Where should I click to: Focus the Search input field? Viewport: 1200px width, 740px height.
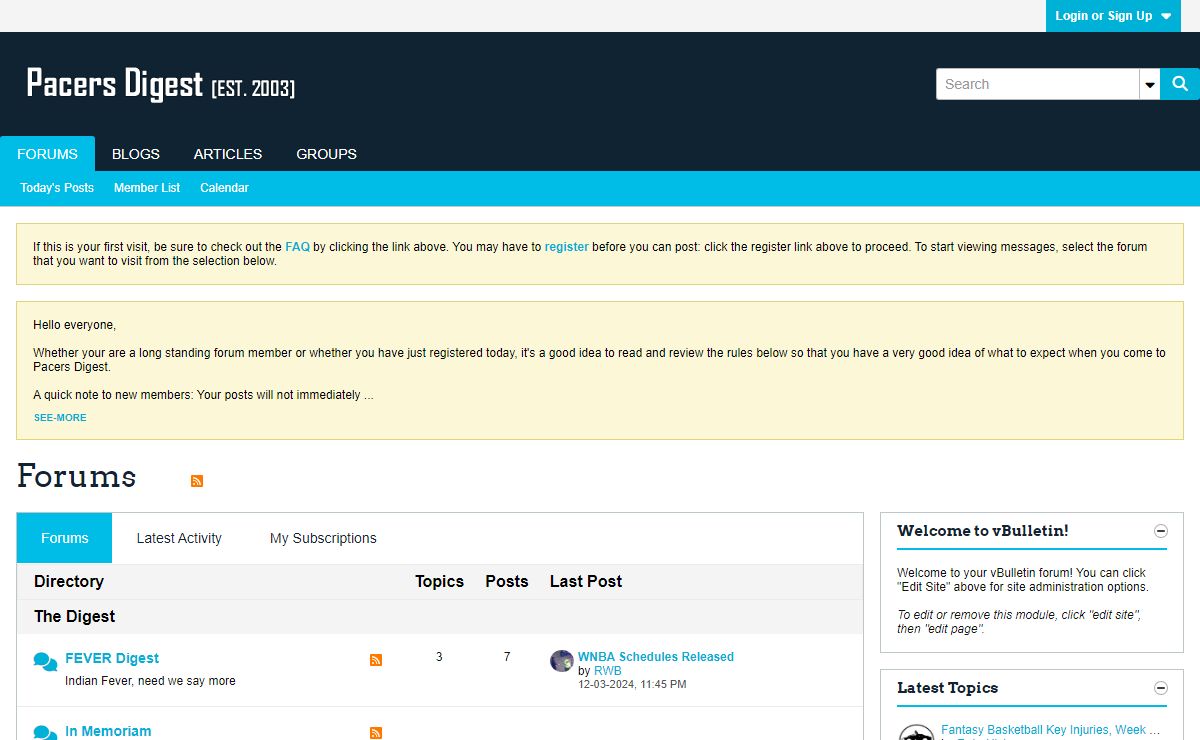tap(1038, 84)
